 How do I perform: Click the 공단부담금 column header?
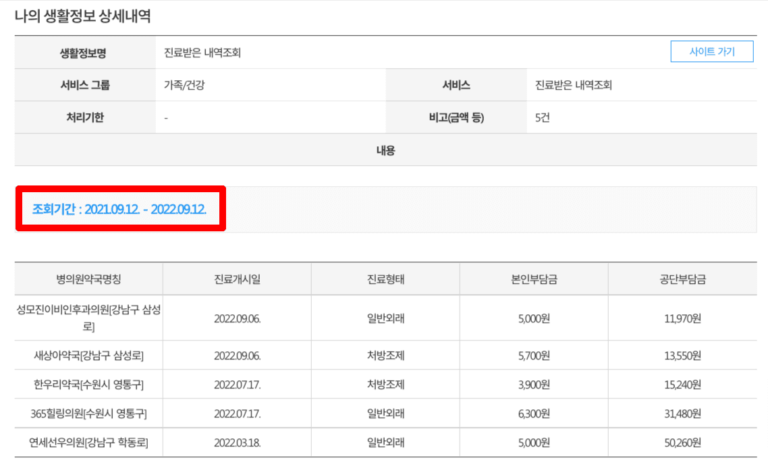[x=682, y=279]
